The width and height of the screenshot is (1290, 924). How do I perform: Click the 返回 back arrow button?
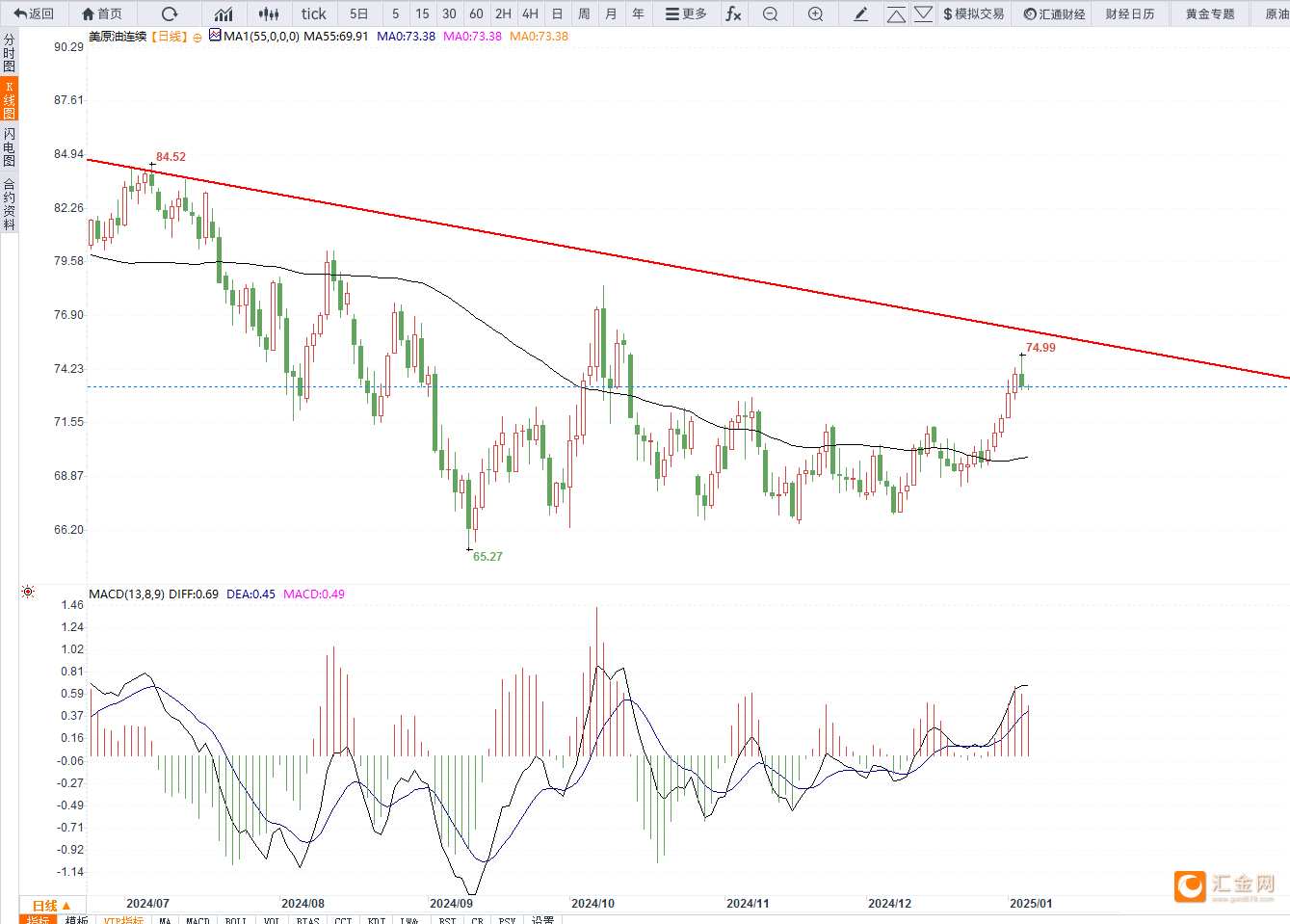click(x=34, y=13)
